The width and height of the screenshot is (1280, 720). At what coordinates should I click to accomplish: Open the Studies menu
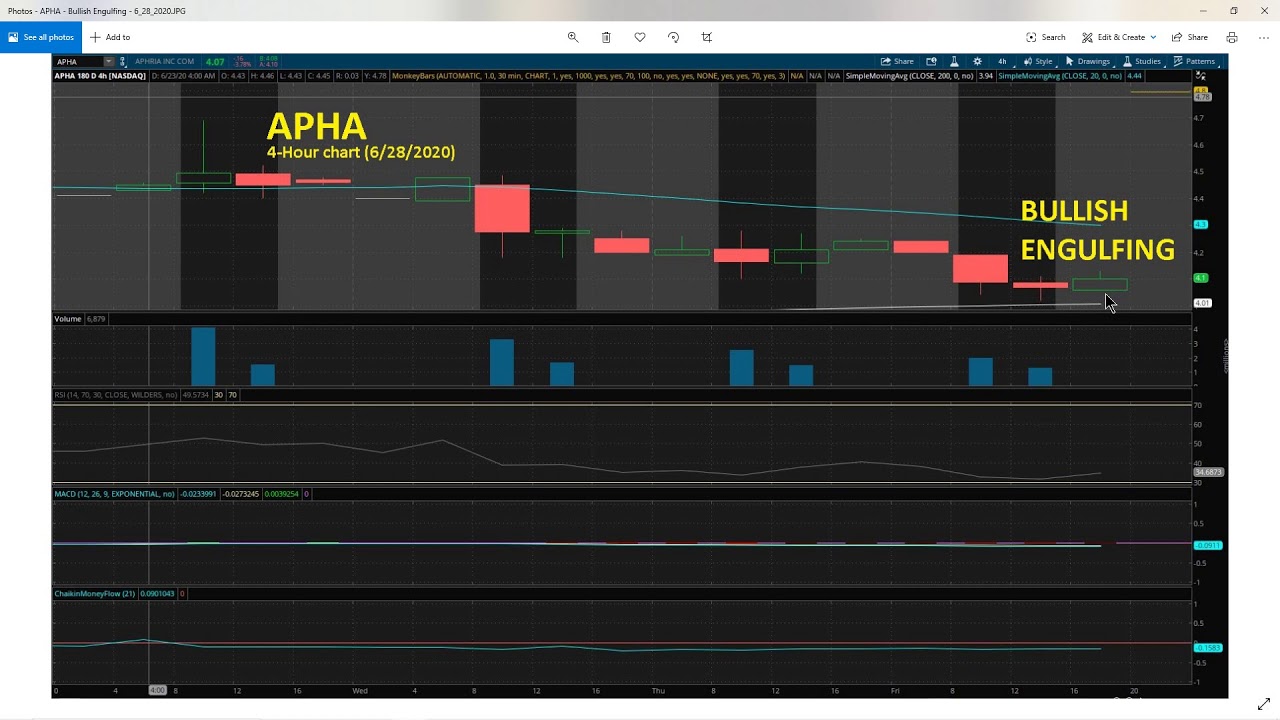(1141, 61)
